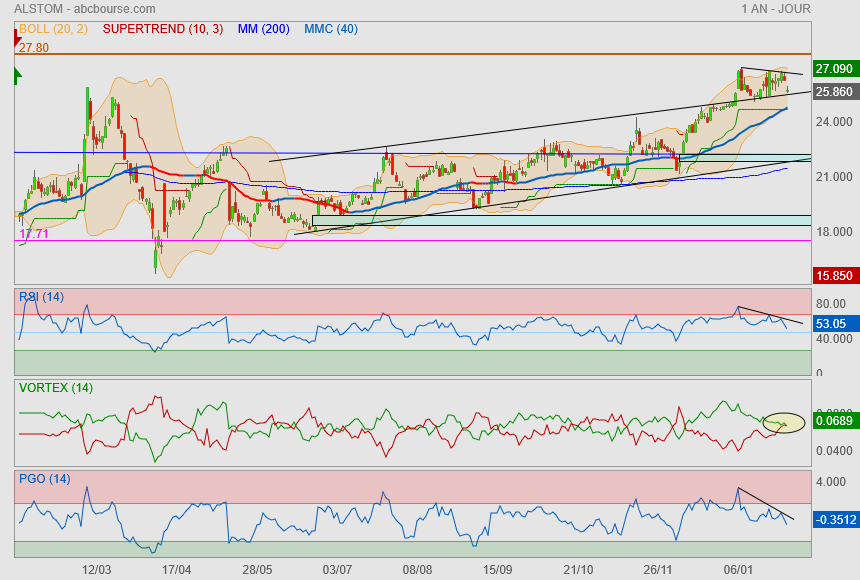Toggle the MM (200) legend entry

[x=264, y=29]
